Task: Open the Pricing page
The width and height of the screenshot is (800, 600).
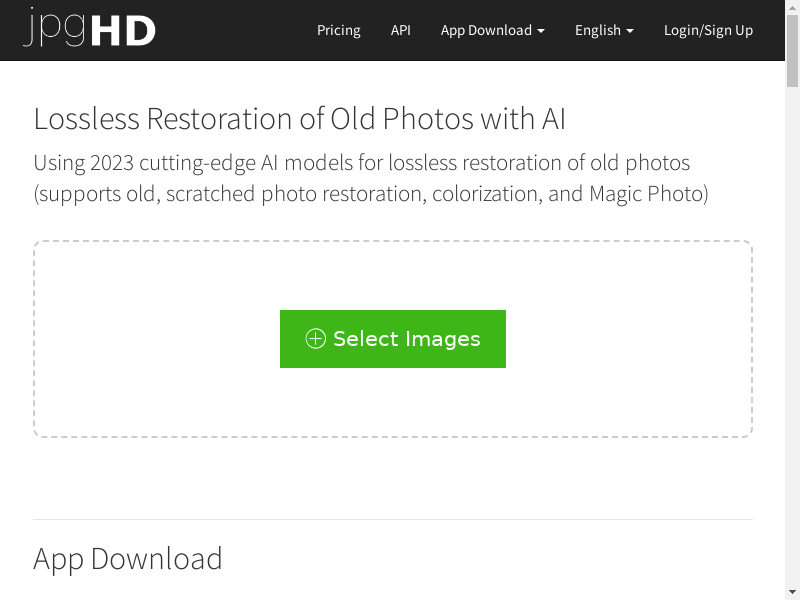Action: (339, 30)
